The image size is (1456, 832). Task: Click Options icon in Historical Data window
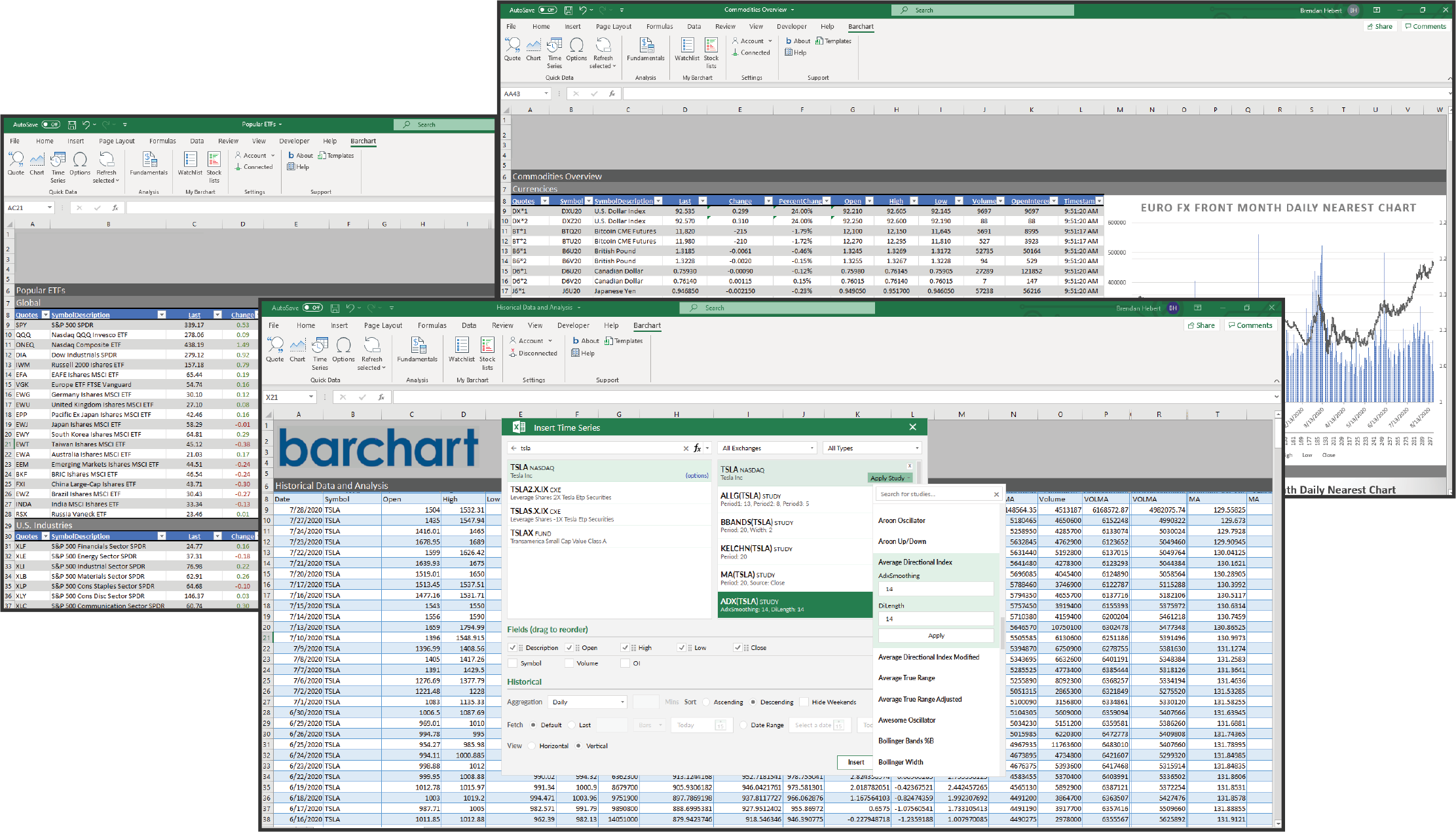[x=343, y=350]
